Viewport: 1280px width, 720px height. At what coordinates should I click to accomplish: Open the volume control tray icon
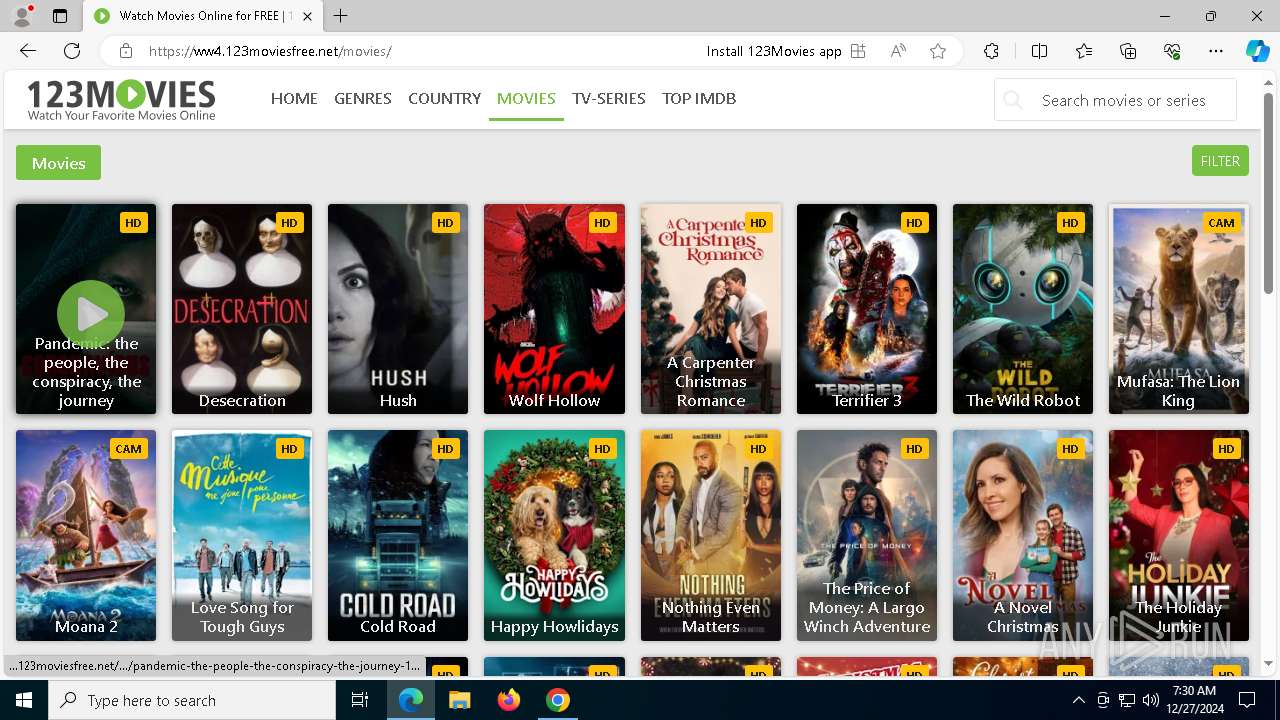click(x=1150, y=700)
